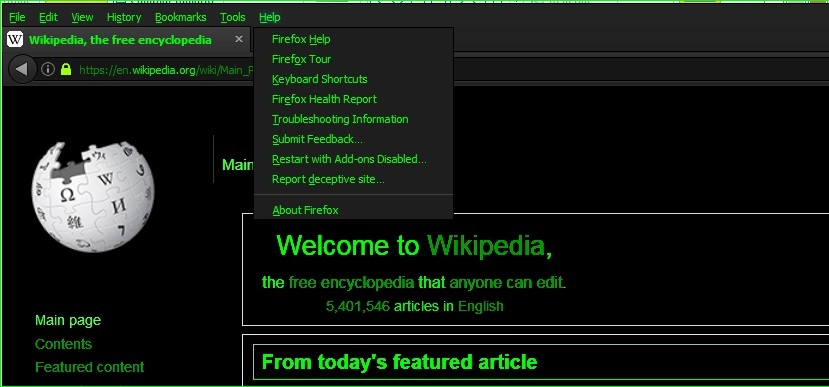Click the green secure padlock icon

click(x=66, y=69)
